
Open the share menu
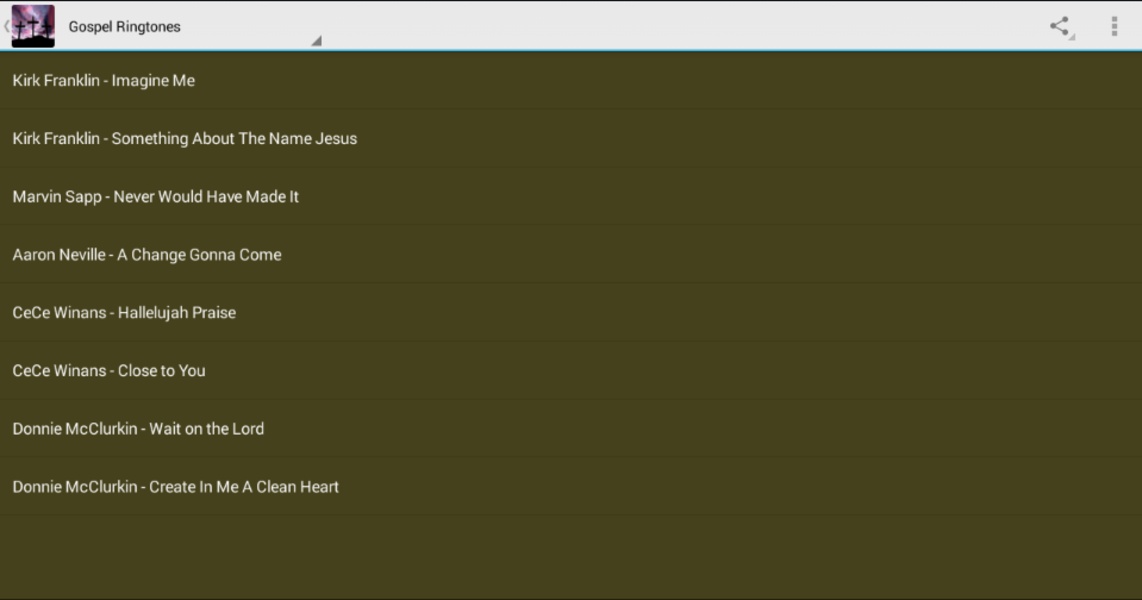[1060, 26]
